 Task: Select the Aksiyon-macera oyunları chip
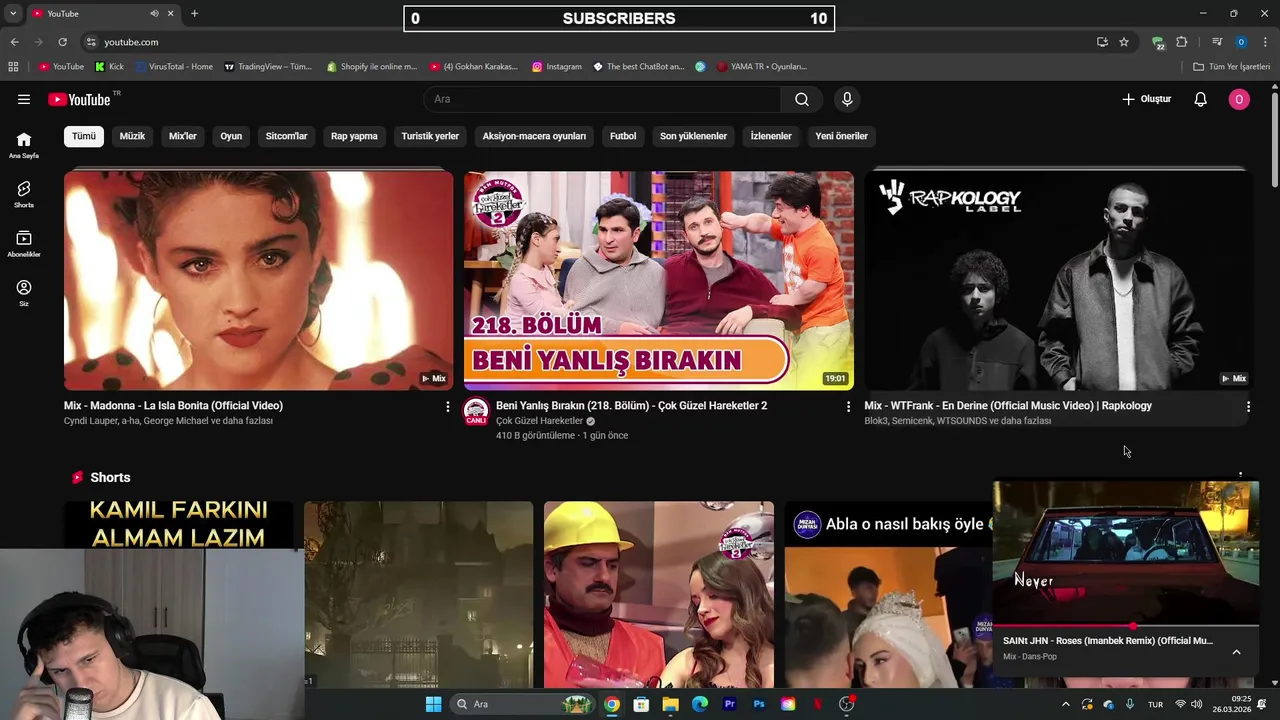point(534,136)
